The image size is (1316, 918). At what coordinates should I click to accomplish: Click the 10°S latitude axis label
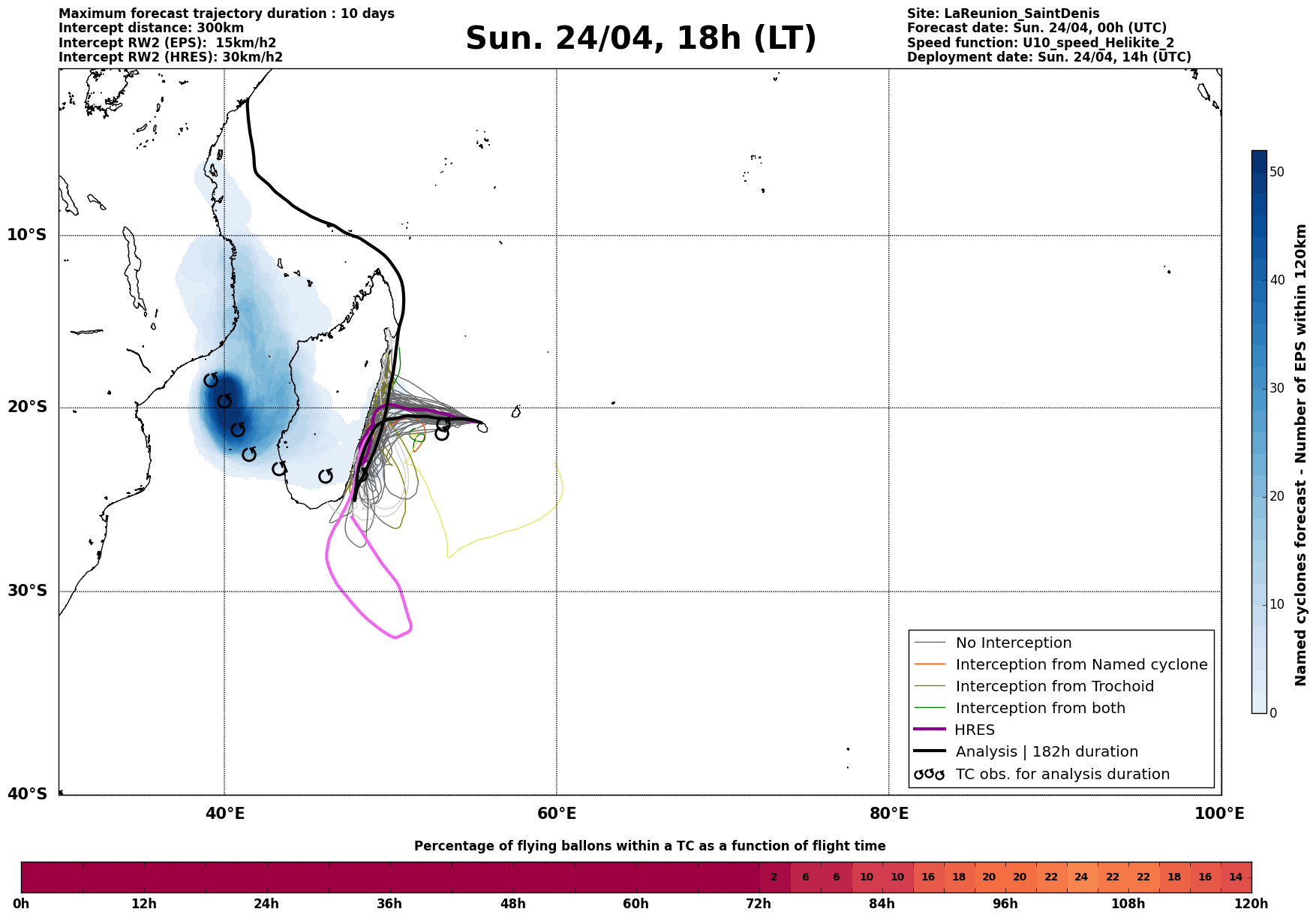[27, 235]
